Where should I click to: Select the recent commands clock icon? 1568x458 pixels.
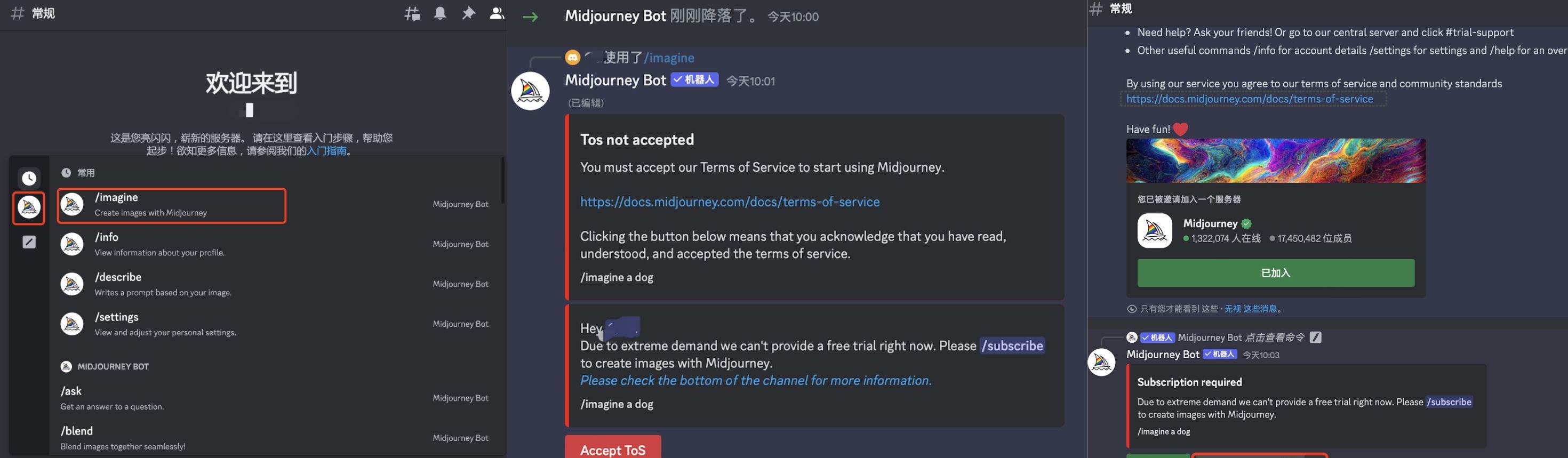point(29,178)
